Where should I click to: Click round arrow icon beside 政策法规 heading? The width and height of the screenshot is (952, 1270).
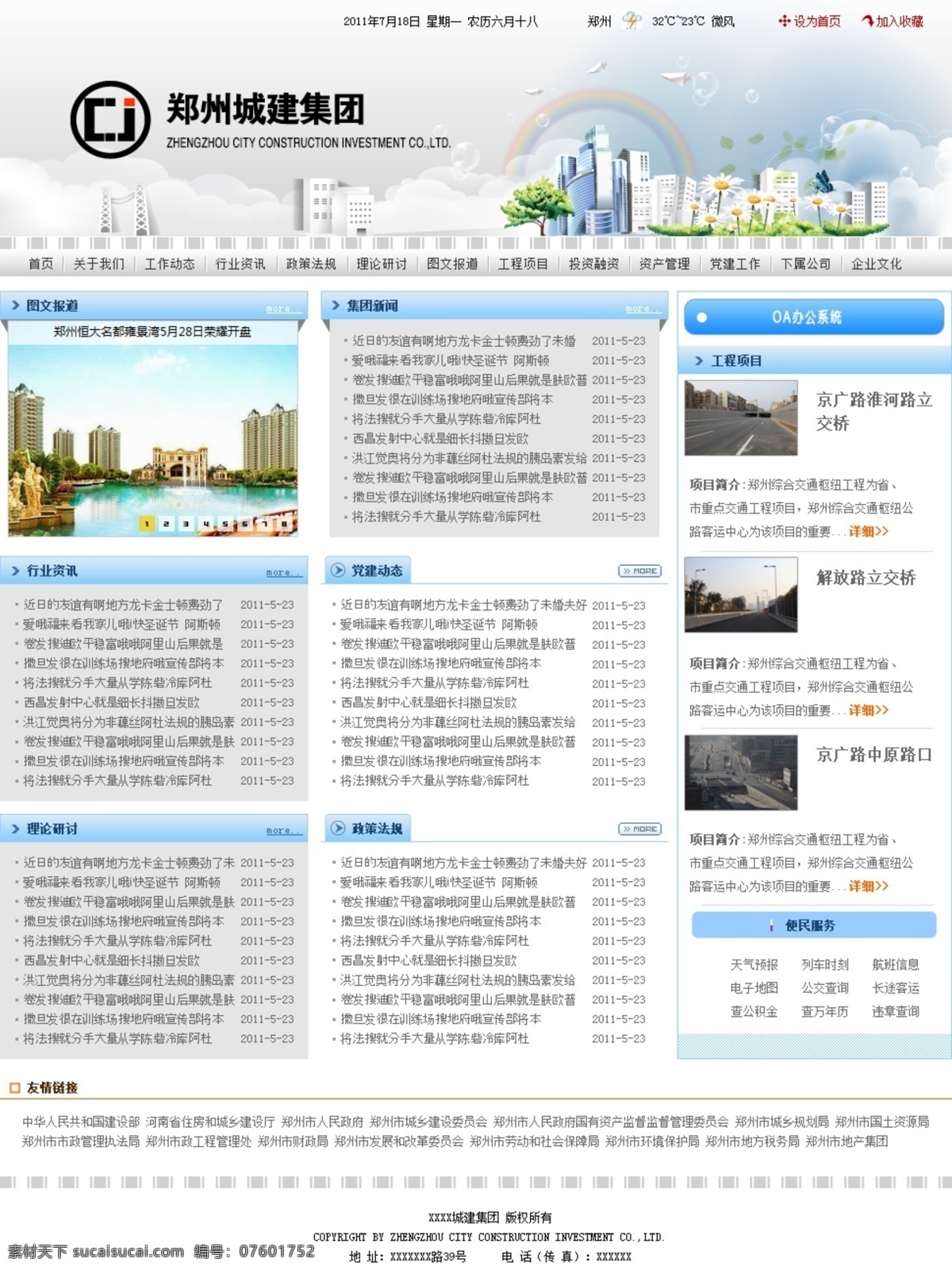point(338,828)
